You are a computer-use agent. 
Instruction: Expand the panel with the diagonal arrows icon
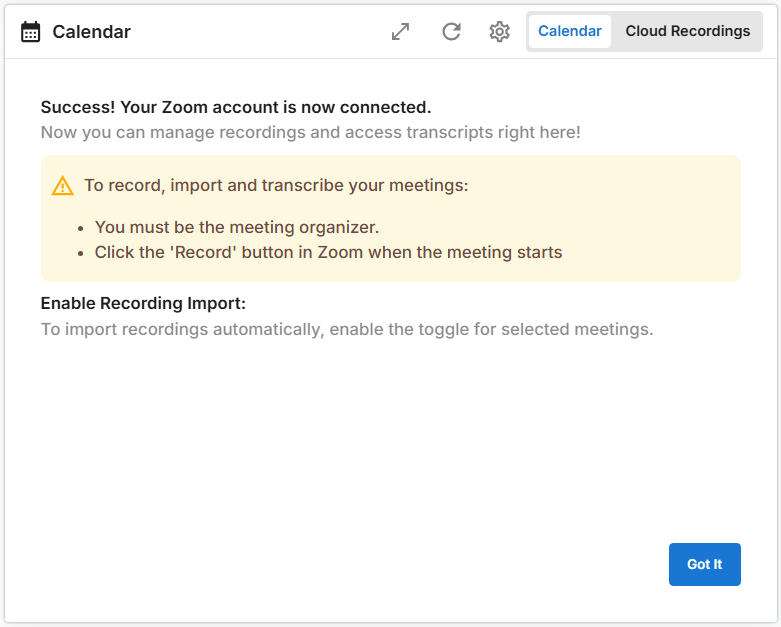tap(400, 32)
